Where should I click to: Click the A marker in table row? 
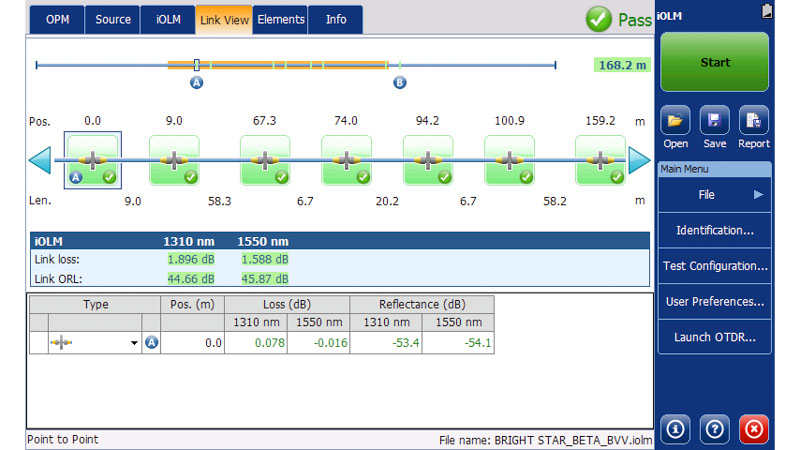(151, 342)
